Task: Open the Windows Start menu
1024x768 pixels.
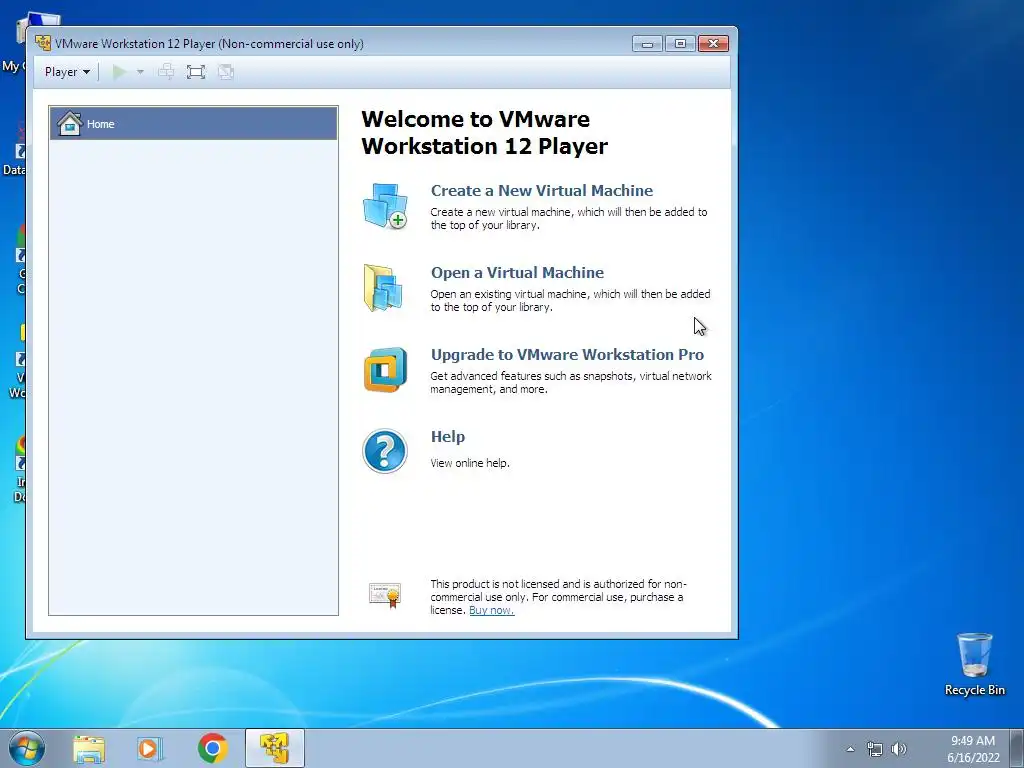Action: (x=27, y=748)
